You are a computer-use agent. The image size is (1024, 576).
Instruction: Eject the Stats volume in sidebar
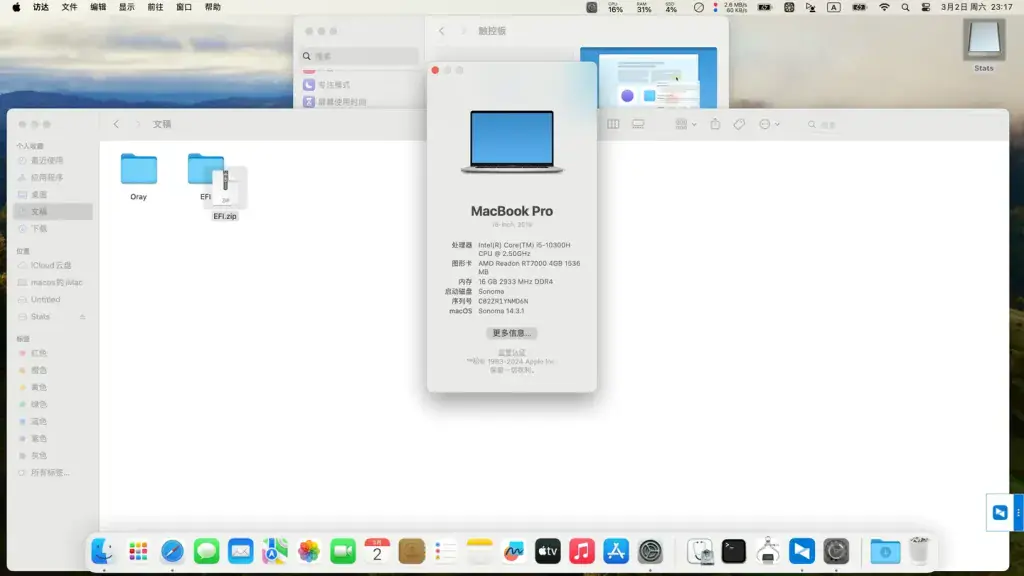coord(82,317)
